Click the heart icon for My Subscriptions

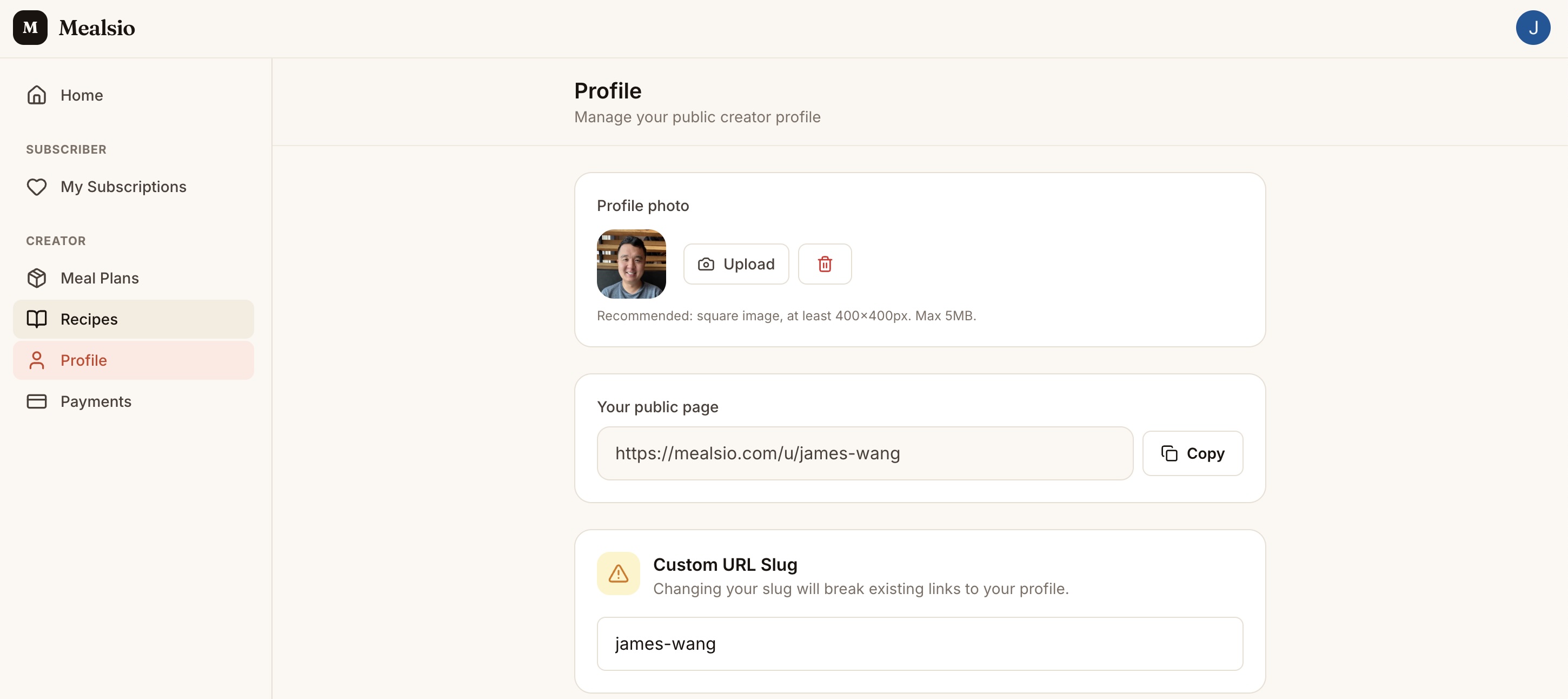click(x=37, y=186)
